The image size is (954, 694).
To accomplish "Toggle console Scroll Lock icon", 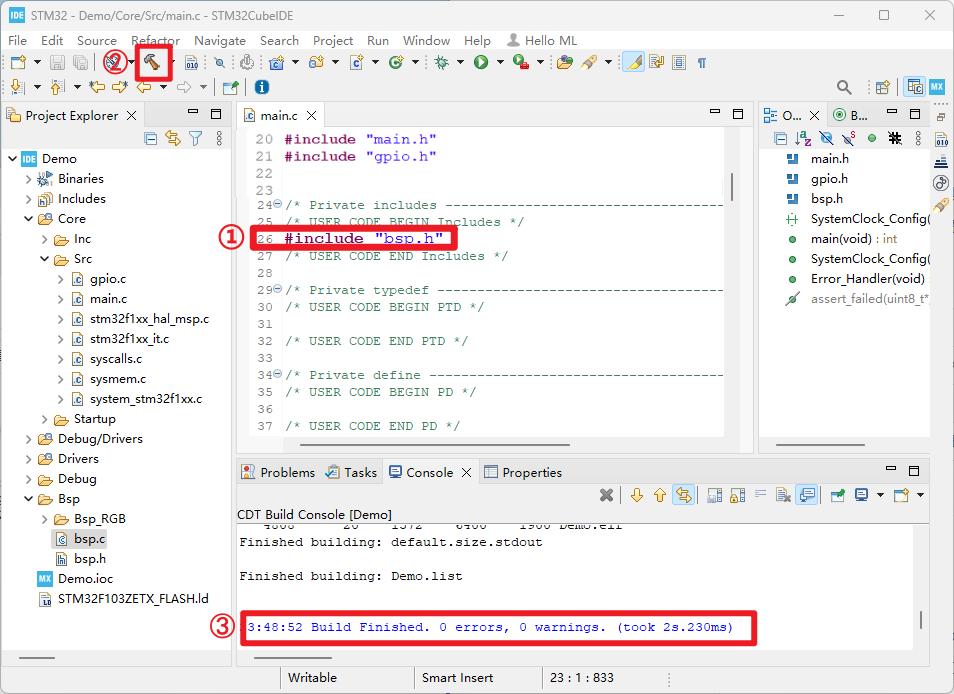I will point(737,495).
